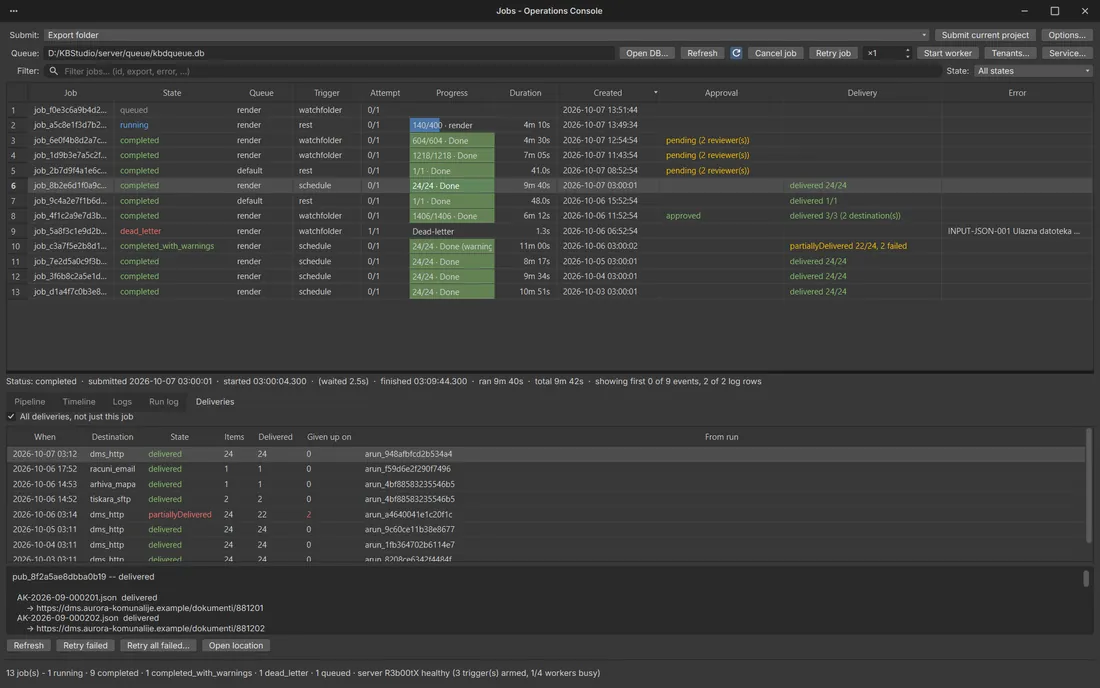
Task: Open the State All states dropdown
Action: pos(1033,71)
